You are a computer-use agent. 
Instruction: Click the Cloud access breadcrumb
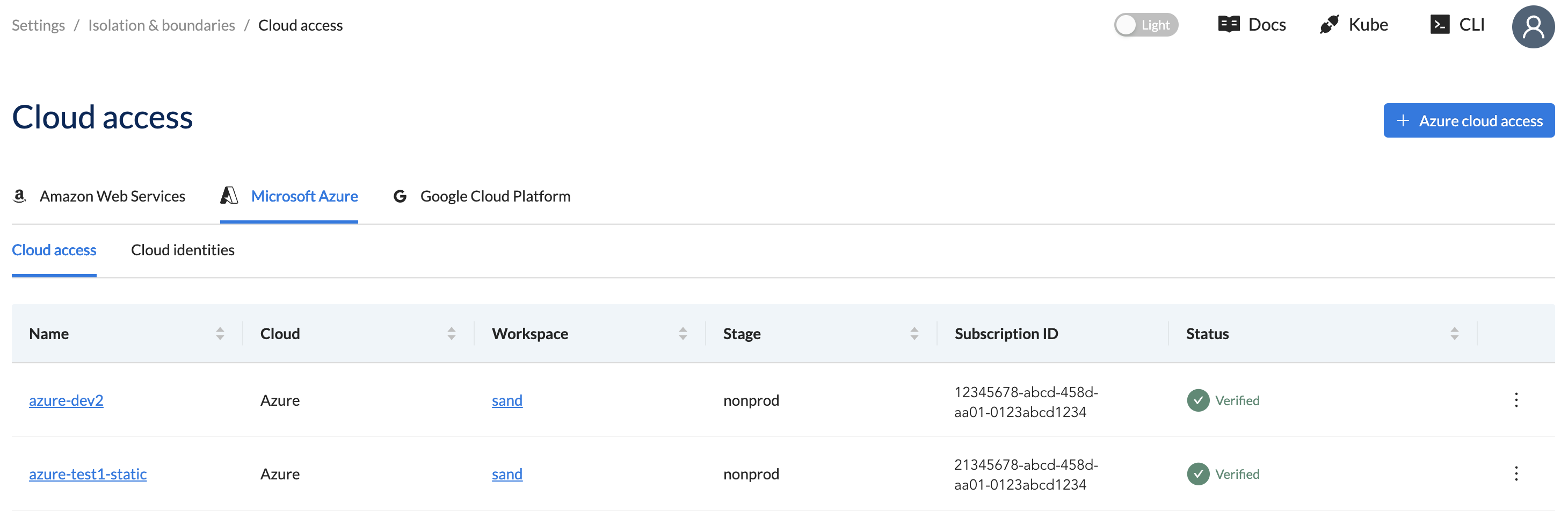click(300, 25)
